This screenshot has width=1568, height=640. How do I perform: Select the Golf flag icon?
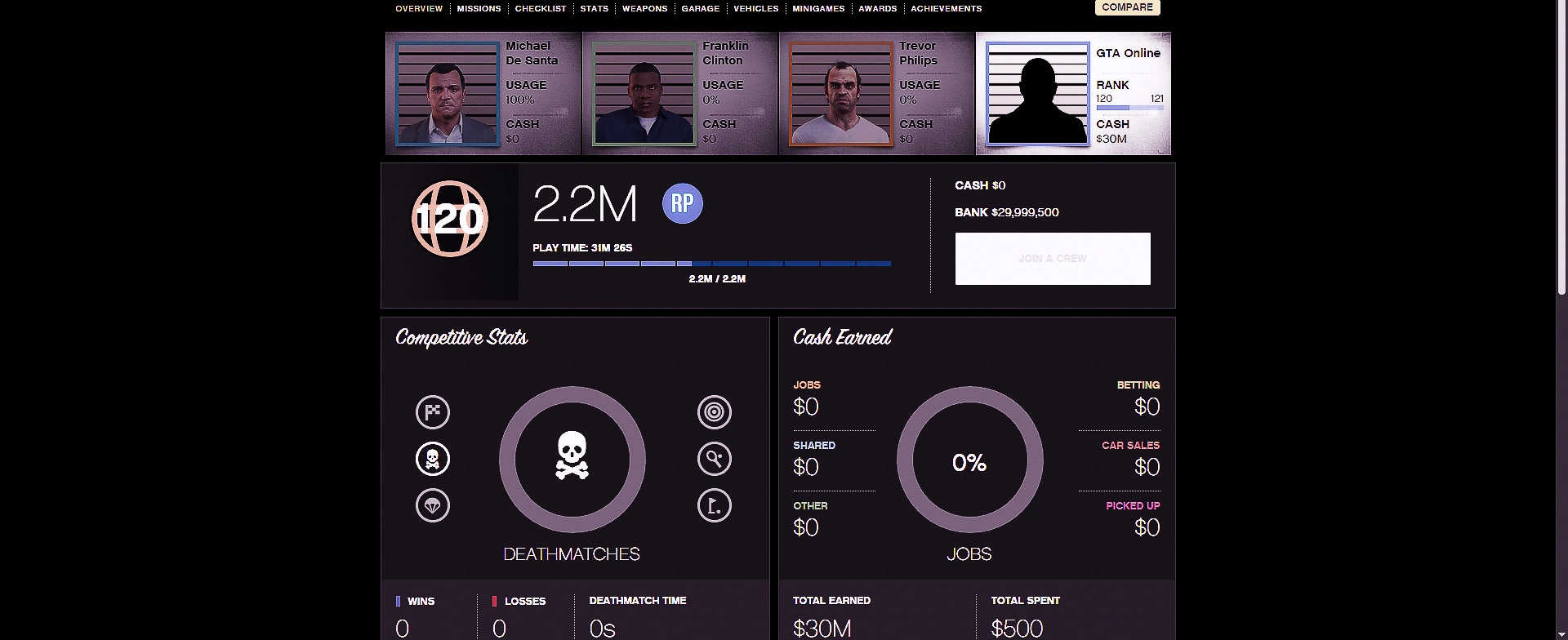[715, 506]
